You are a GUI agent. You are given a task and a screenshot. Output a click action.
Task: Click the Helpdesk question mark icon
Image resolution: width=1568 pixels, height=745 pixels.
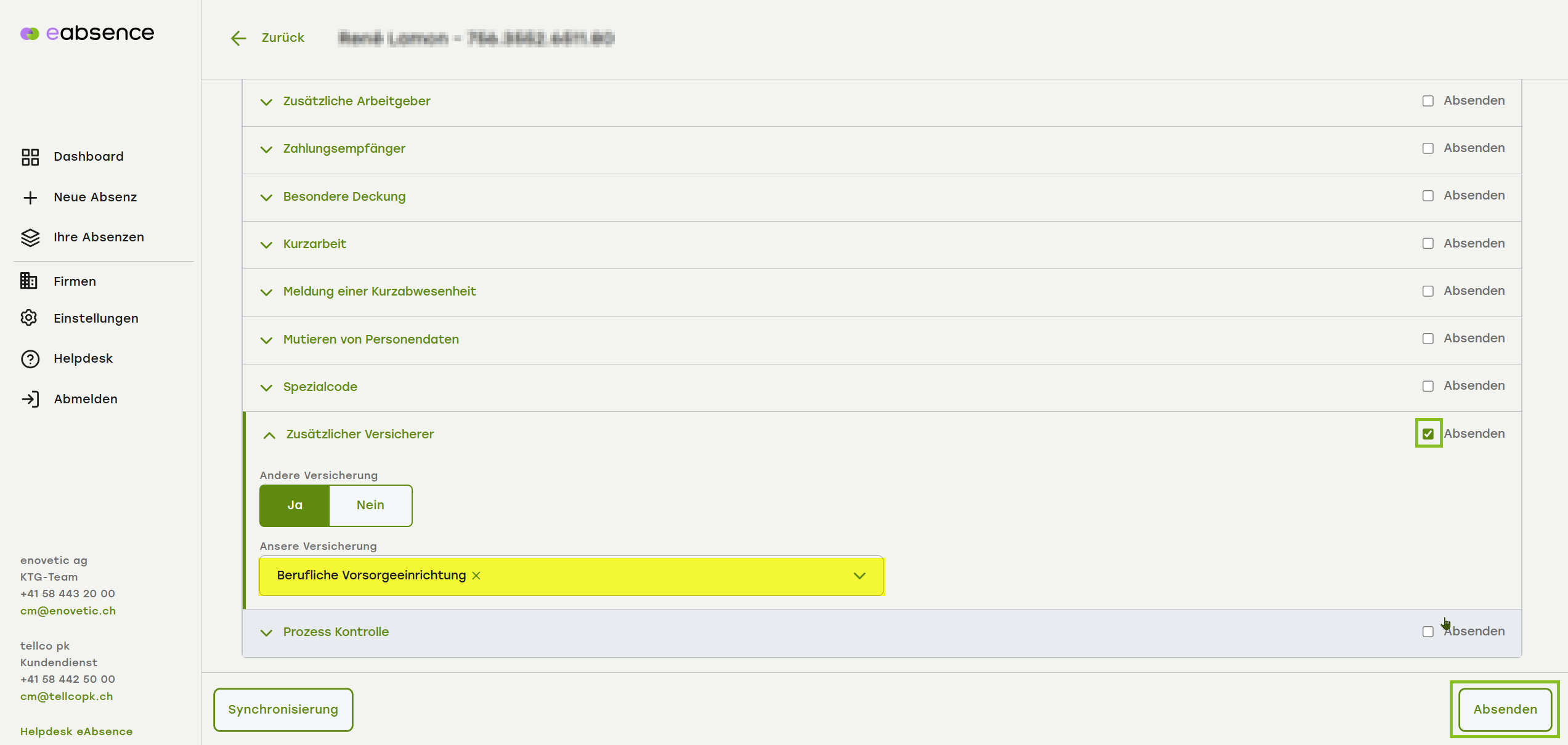(x=30, y=359)
